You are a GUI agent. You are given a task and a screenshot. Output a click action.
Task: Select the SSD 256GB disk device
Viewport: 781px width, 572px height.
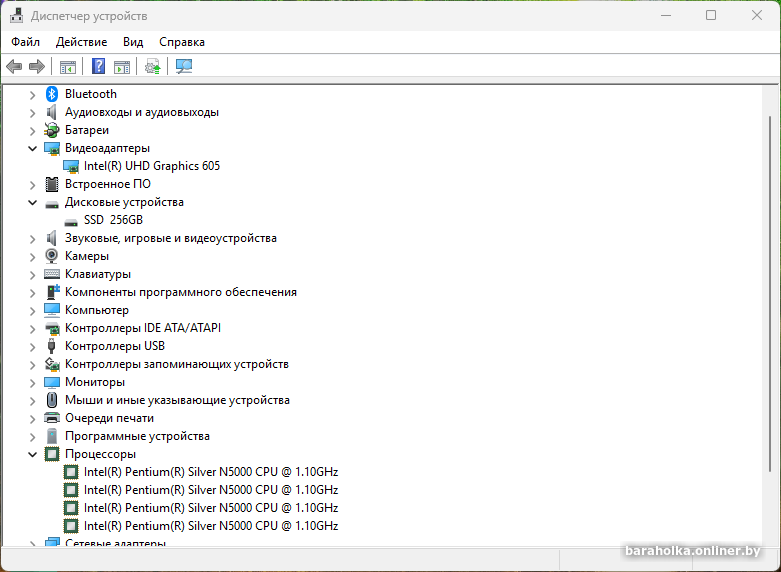click(x=113, y=220)
